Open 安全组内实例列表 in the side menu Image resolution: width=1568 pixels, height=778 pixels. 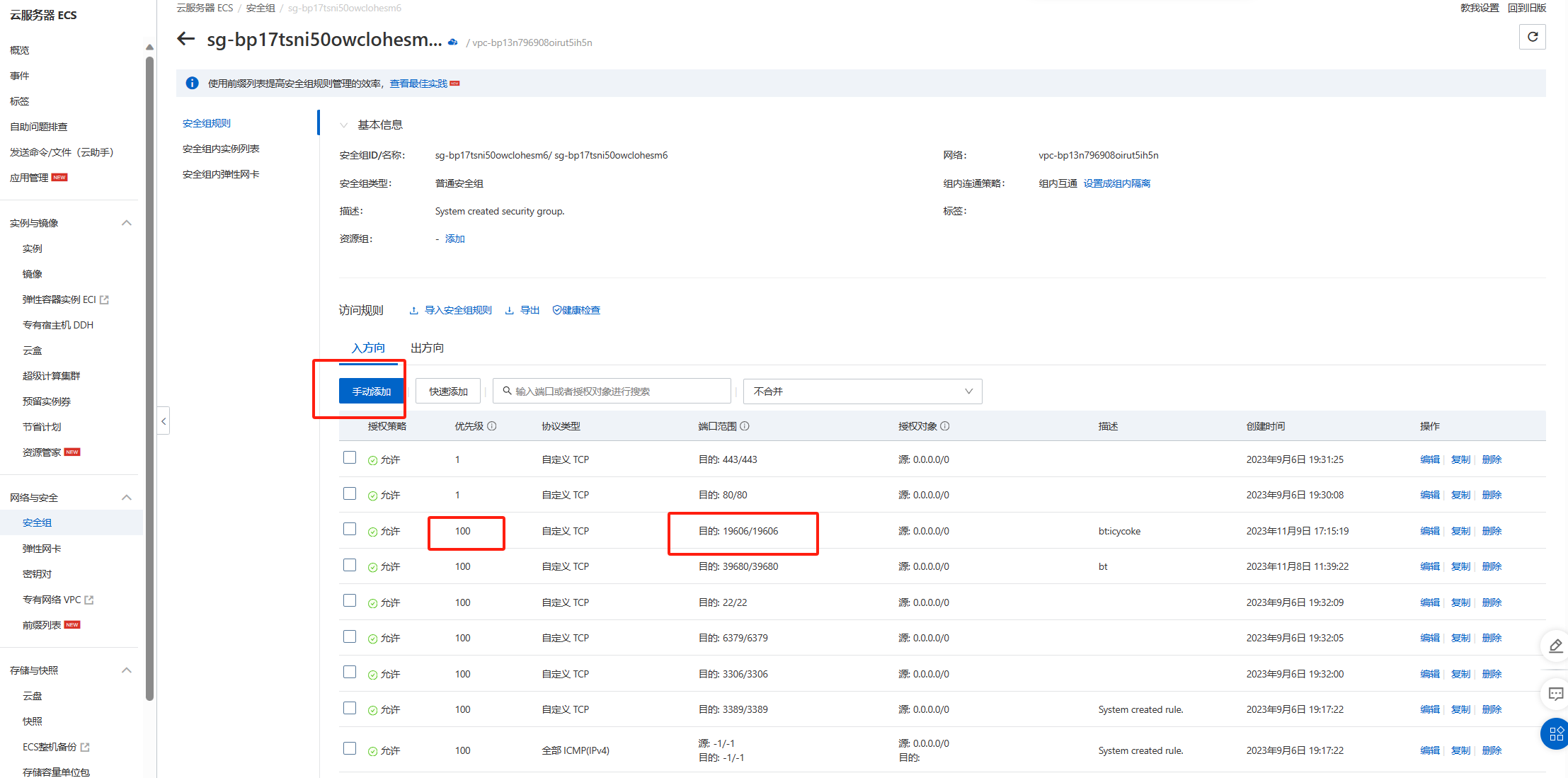pyautogui.click(x=221, y=149)
